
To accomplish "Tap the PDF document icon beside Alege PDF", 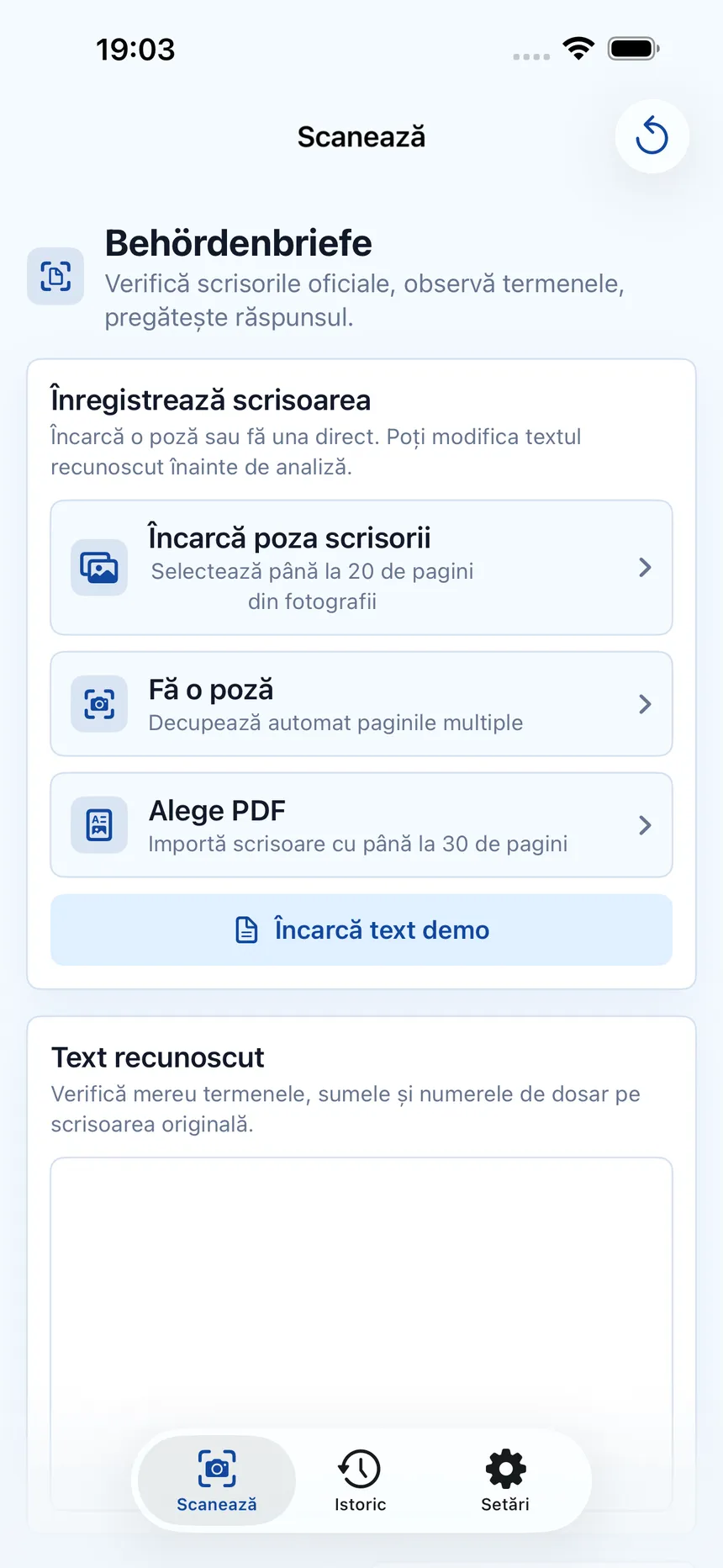I will 99,825.
